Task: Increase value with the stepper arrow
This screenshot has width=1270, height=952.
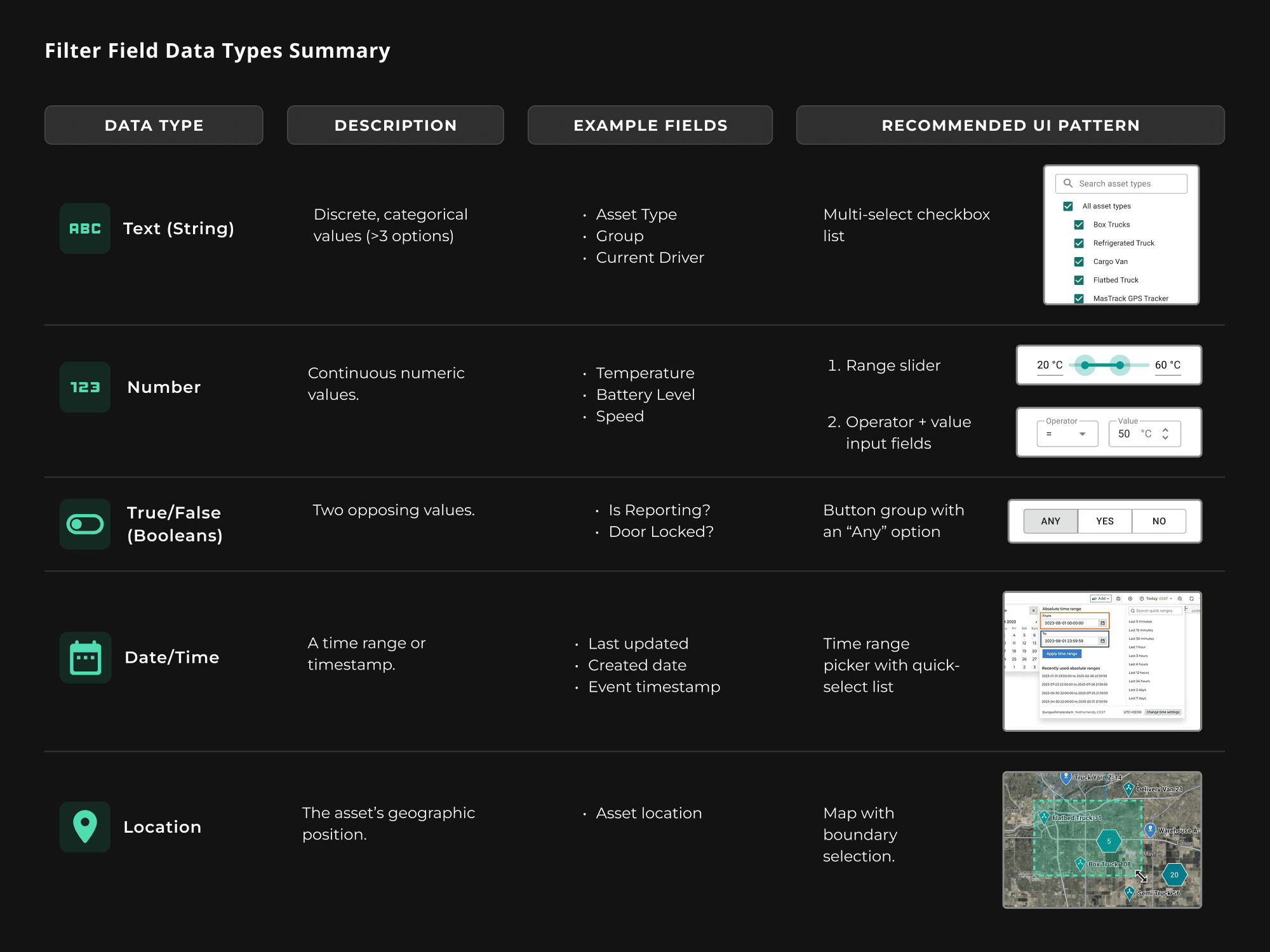Action: click(1165, 430)
